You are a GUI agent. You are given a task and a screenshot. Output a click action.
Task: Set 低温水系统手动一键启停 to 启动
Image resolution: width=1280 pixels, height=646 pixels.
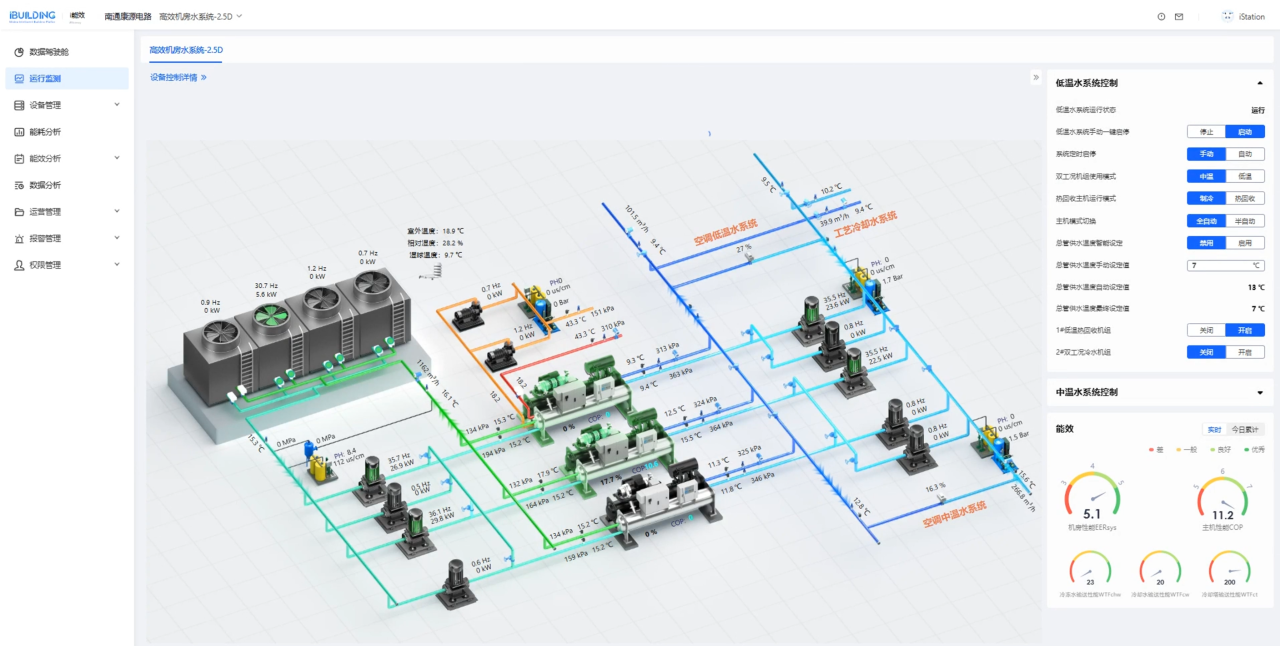1245,132
